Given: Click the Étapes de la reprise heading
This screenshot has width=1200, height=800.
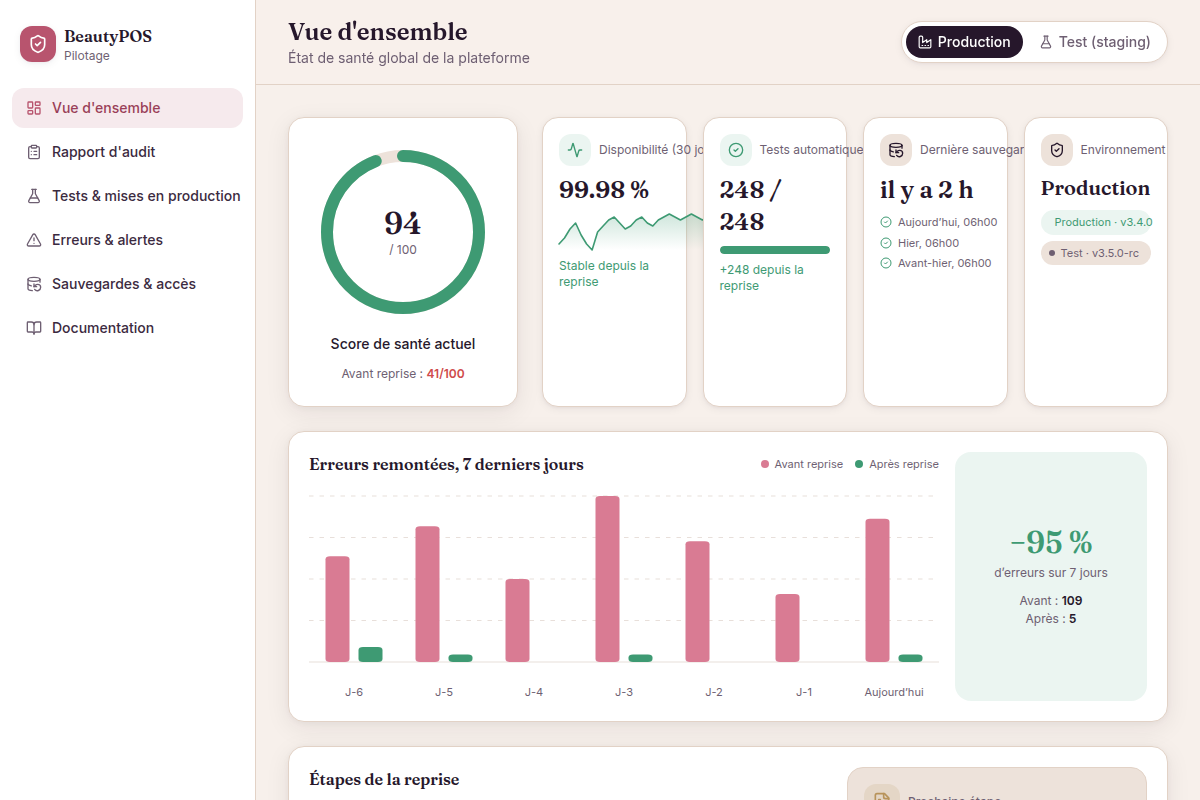Looking at the screenshot, I should coord(384,779).
